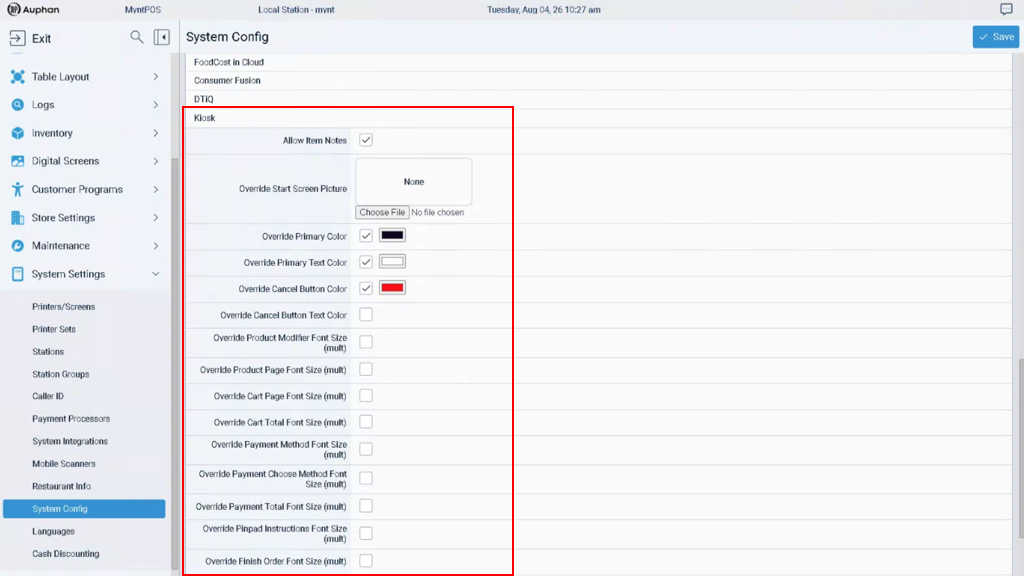Click the Exit label
1024x576 pixels.
tap(41, 39)
